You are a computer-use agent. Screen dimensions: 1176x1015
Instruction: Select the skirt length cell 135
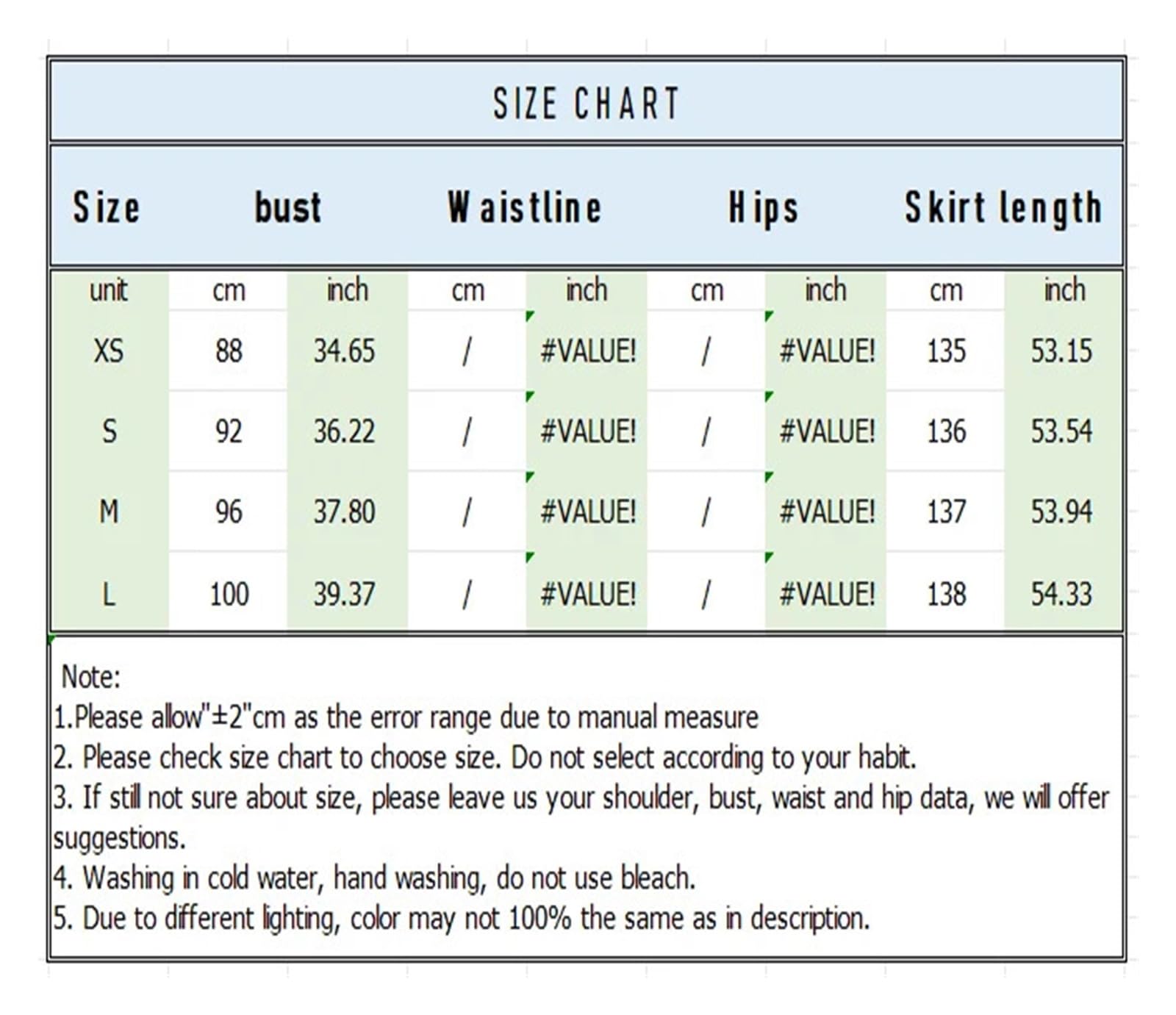(946, 351)
